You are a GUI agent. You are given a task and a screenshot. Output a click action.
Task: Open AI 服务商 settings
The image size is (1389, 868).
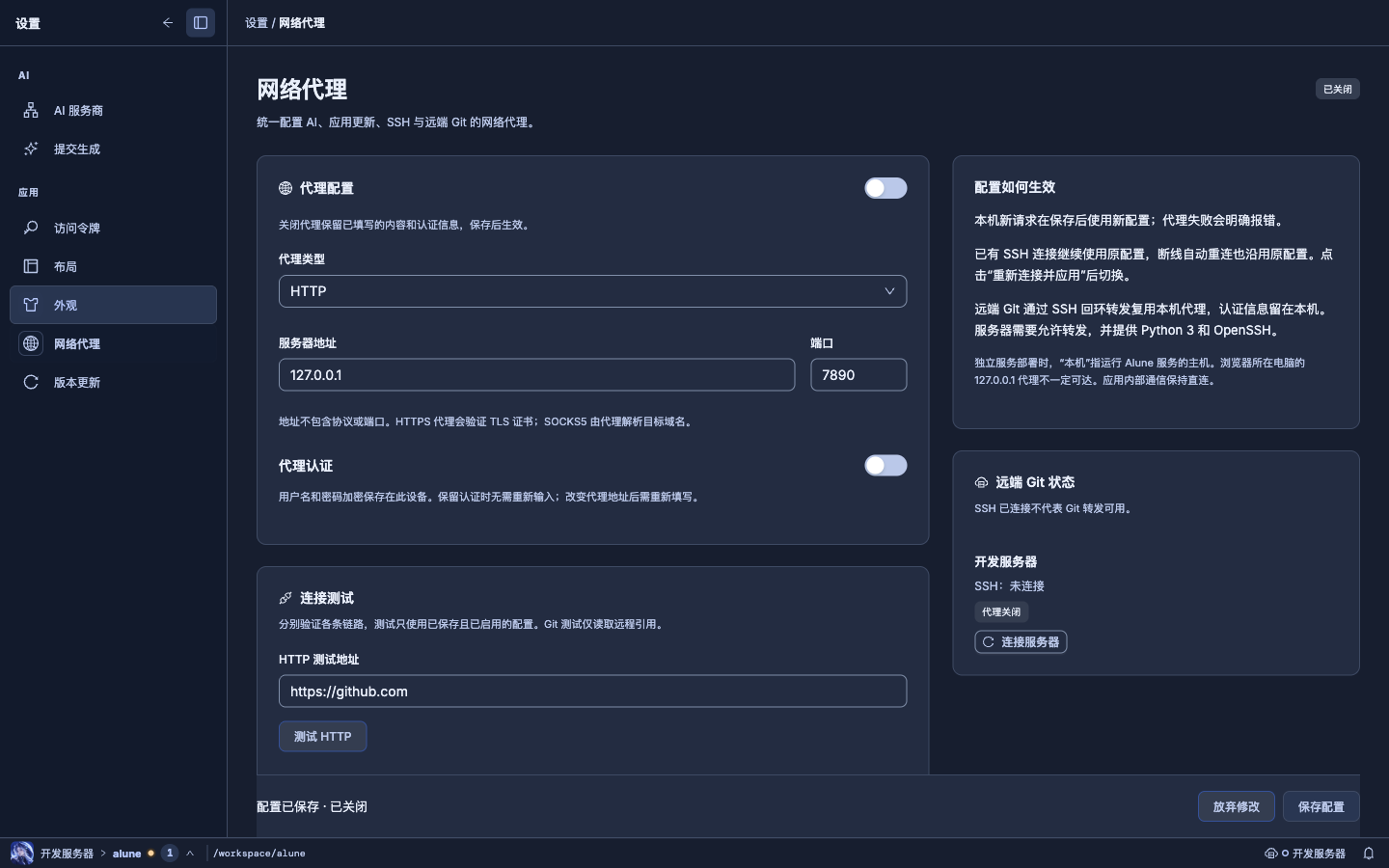[113, 111]
